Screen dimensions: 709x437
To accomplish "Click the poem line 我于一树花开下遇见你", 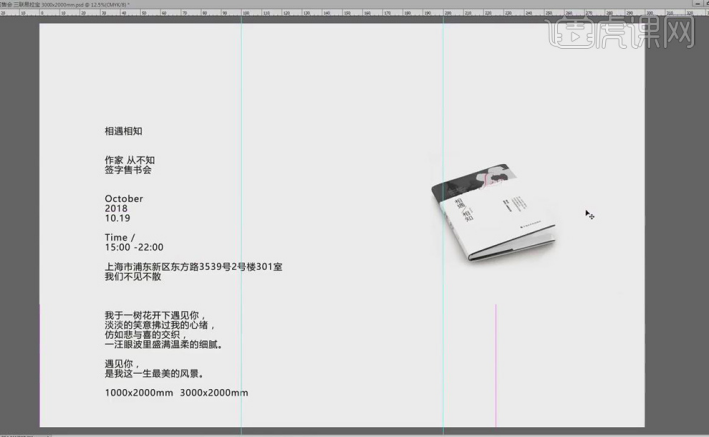I will click(x=154, y=315).
